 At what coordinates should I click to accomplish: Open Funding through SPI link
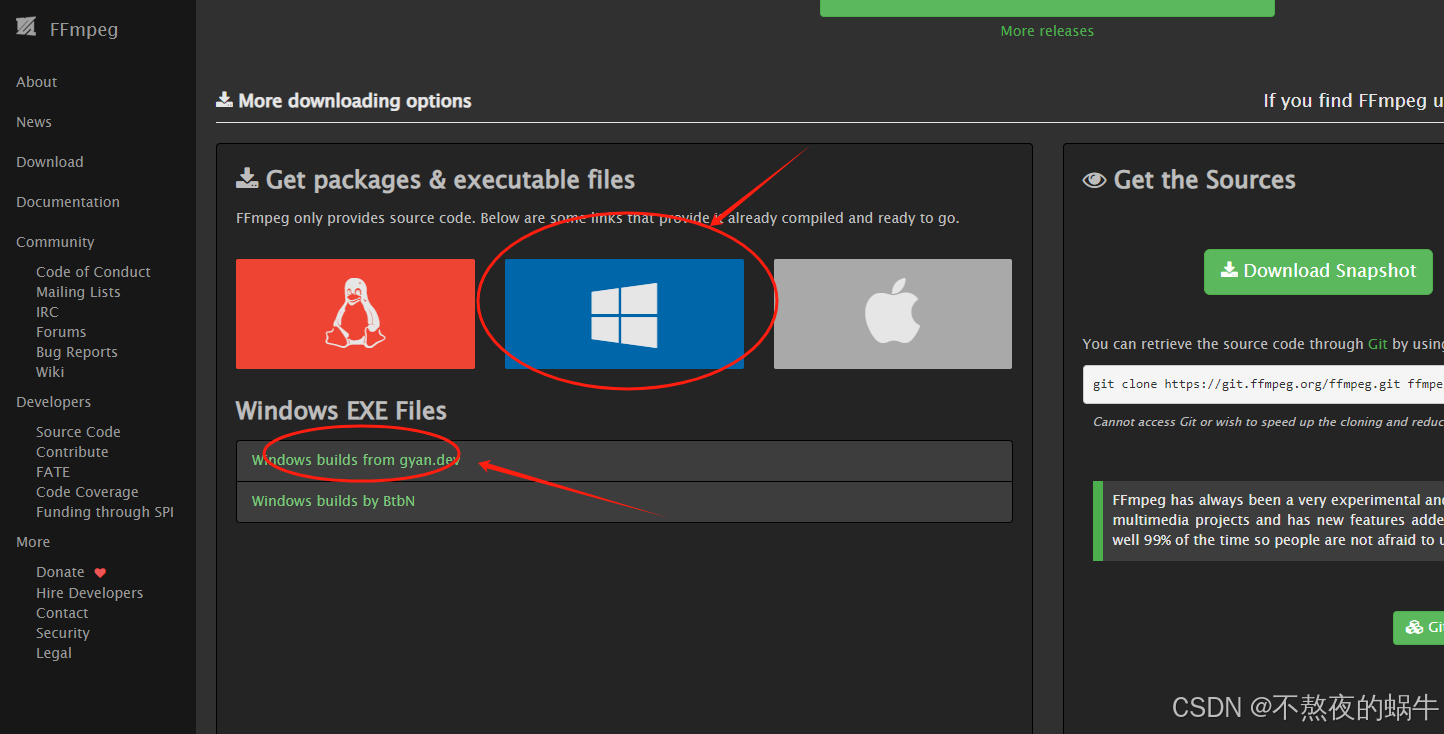(105, 512)
